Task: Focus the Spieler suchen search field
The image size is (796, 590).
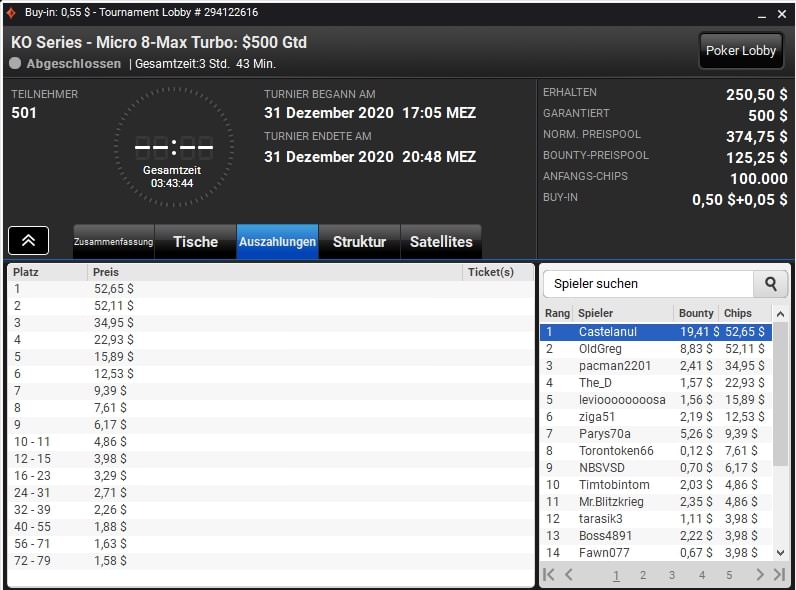Action: (x=647, y=284)
